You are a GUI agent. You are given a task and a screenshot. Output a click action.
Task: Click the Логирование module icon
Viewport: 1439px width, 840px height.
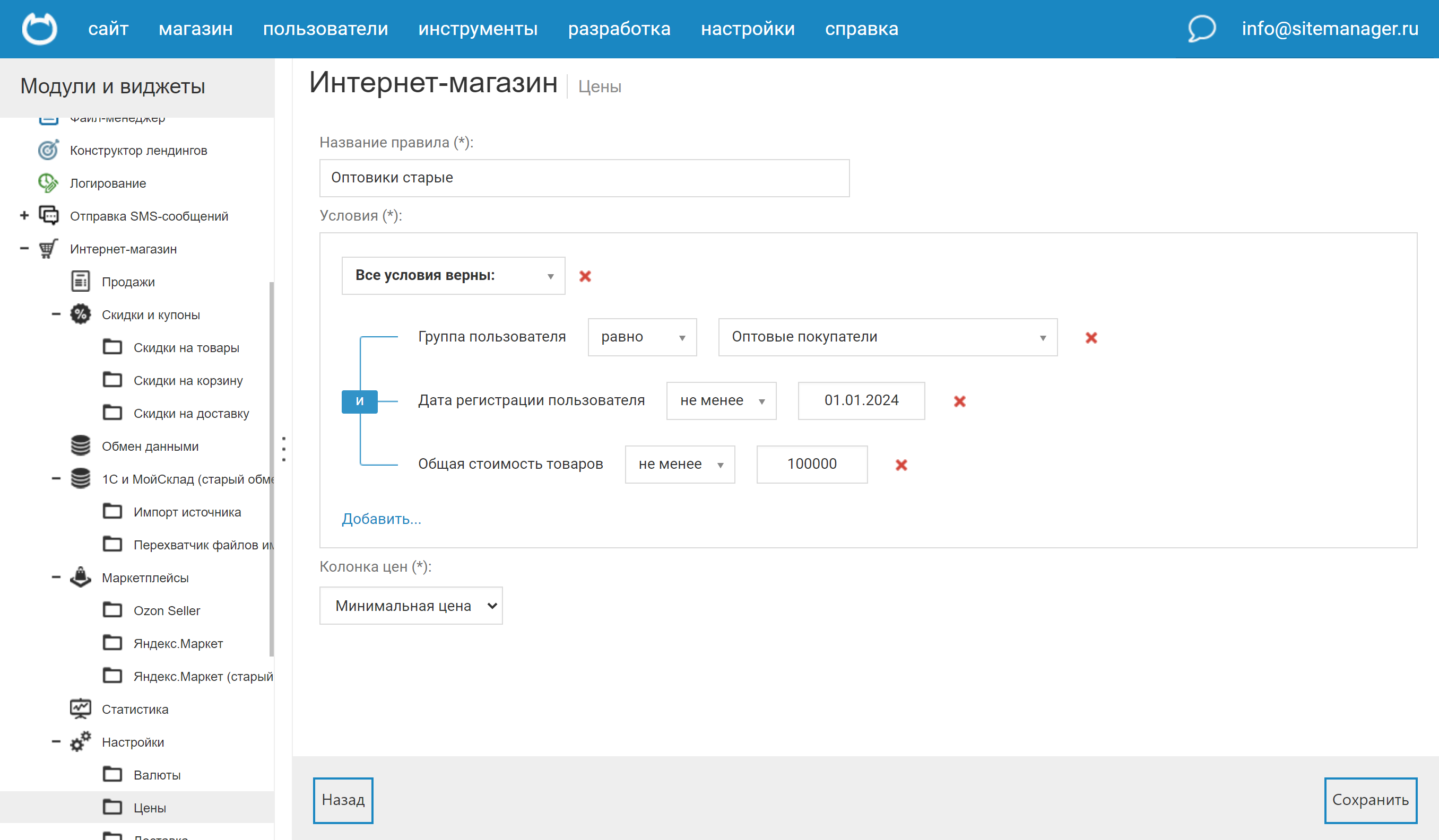click(x=48, y=182)
